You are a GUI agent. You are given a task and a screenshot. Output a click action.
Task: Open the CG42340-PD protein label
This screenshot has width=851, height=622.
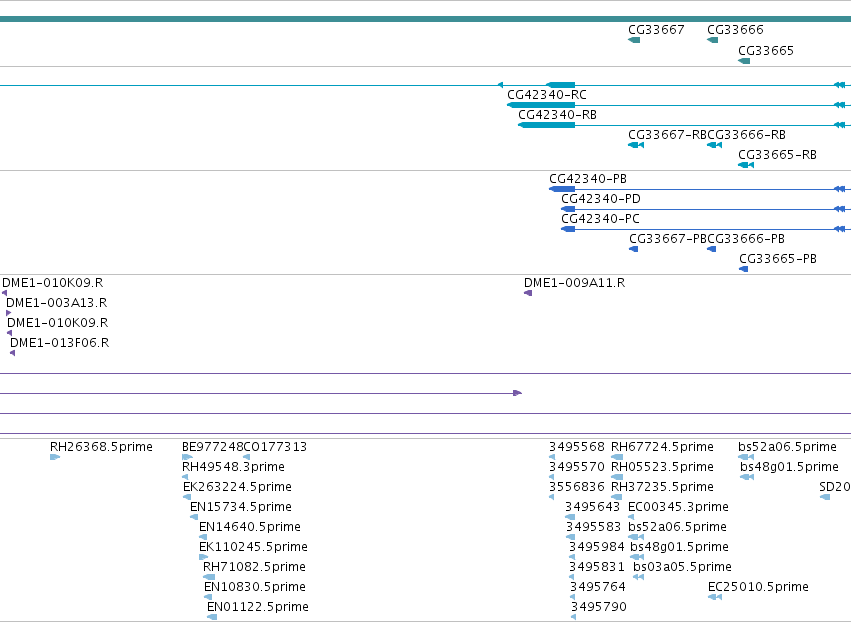point(601,199)
